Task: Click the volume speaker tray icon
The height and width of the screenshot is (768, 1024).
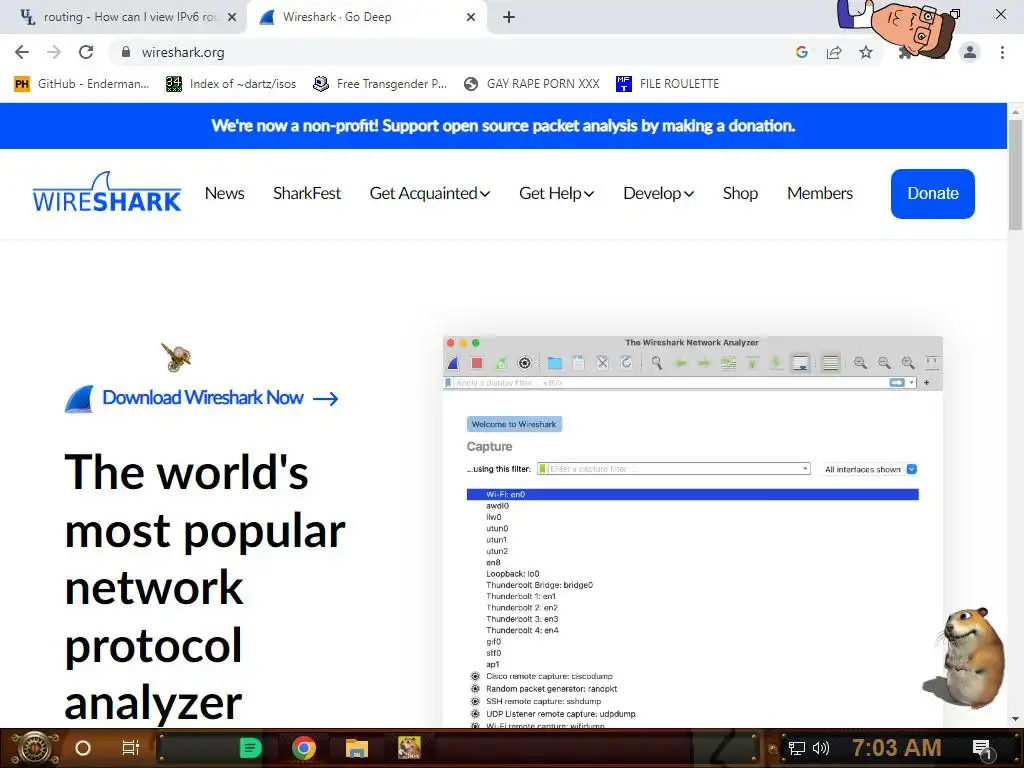Action: pyautogui.click(x=821, y=748)
